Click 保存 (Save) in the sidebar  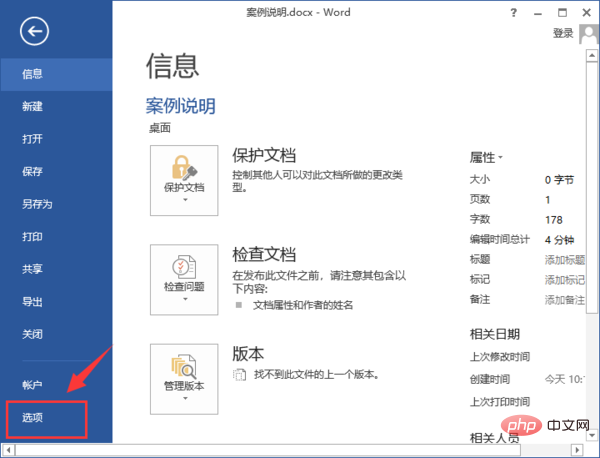click(33, 171)
